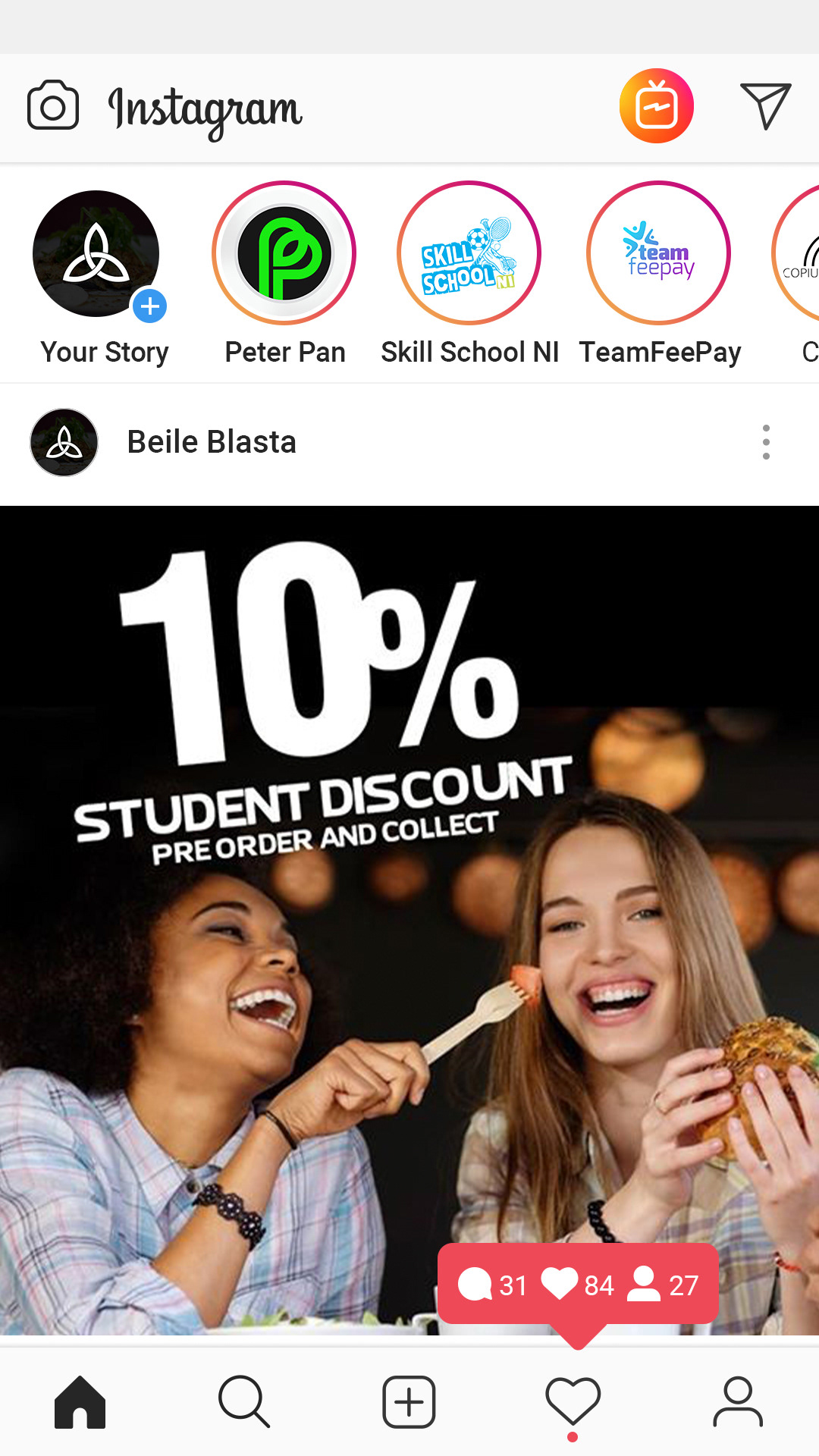
Task: View Skill School NI story
Action: click(469, 253)
